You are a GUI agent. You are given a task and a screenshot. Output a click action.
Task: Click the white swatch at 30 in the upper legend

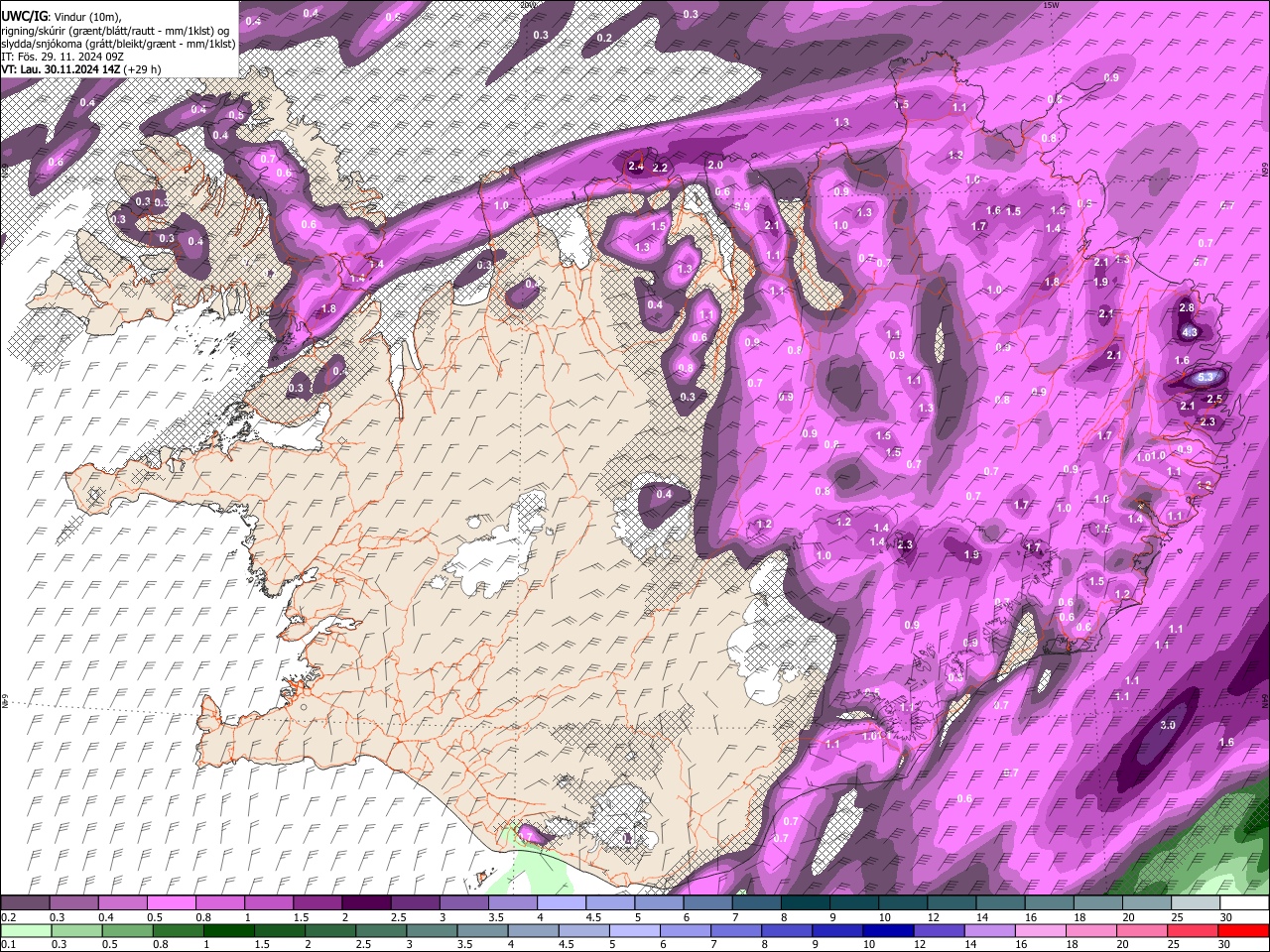[x=1243, y=903]
